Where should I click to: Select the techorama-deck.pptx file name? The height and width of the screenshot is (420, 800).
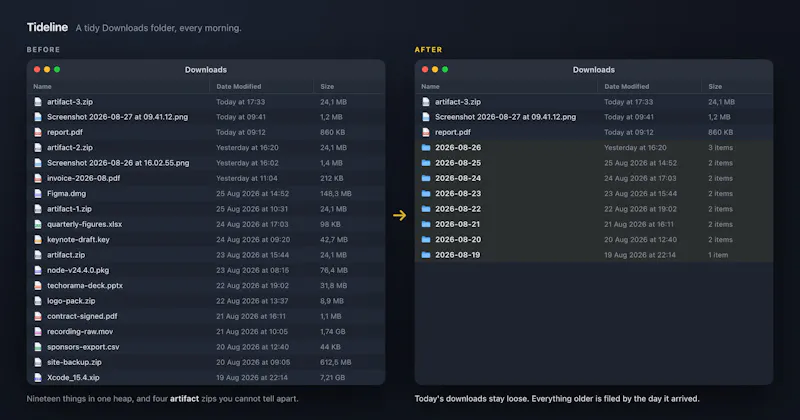pyautogui.click(x=85, y=285)
